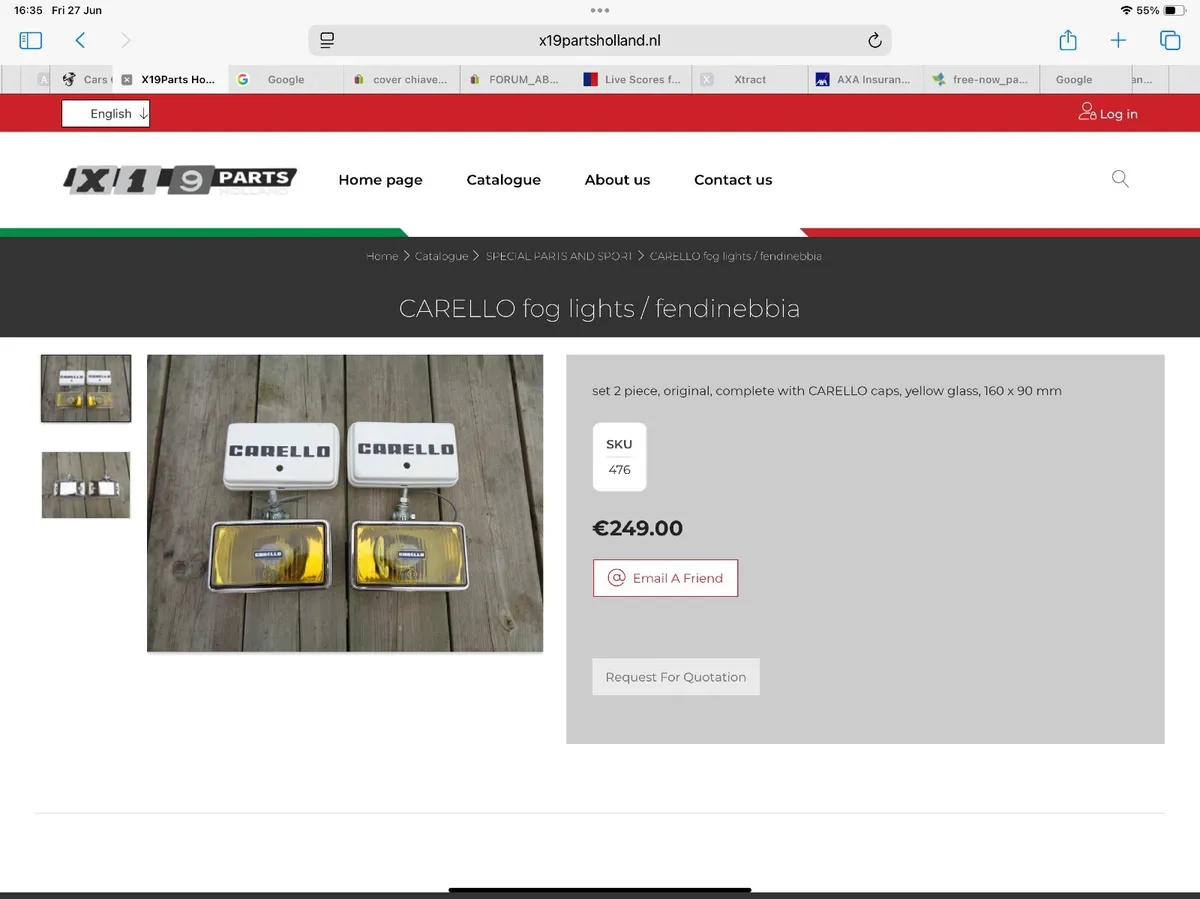Switch to the AXA Insurance tab
Viewport: 1200px width, 899px height.
(866, 79)
